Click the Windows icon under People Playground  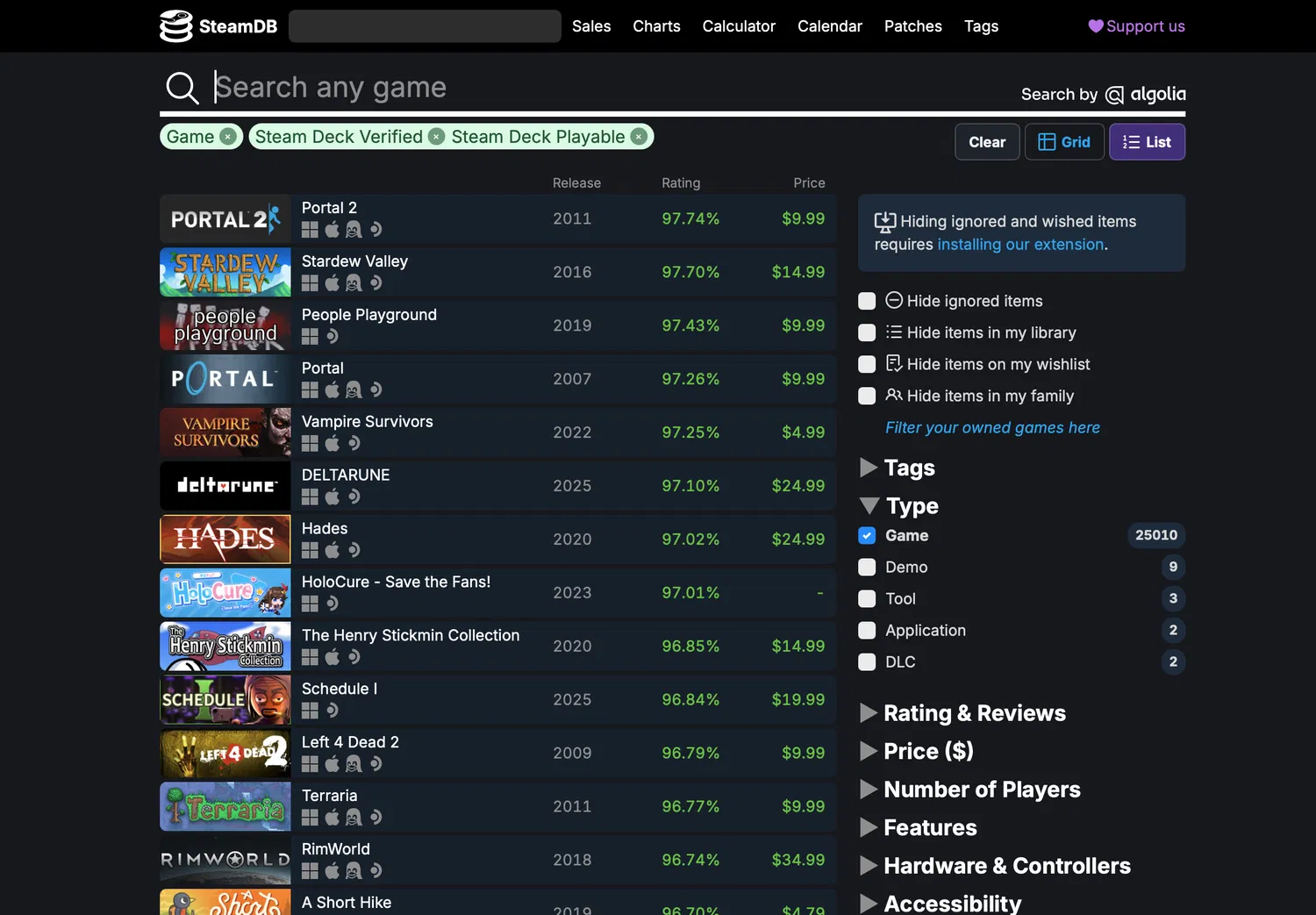coord(310,337)
